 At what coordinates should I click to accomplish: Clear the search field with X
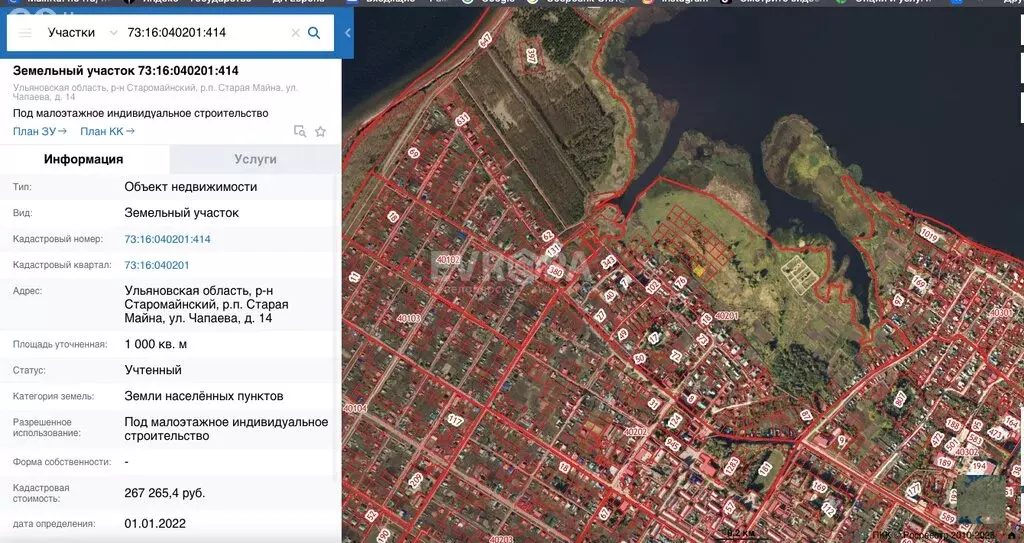click(x=295, y=33)
